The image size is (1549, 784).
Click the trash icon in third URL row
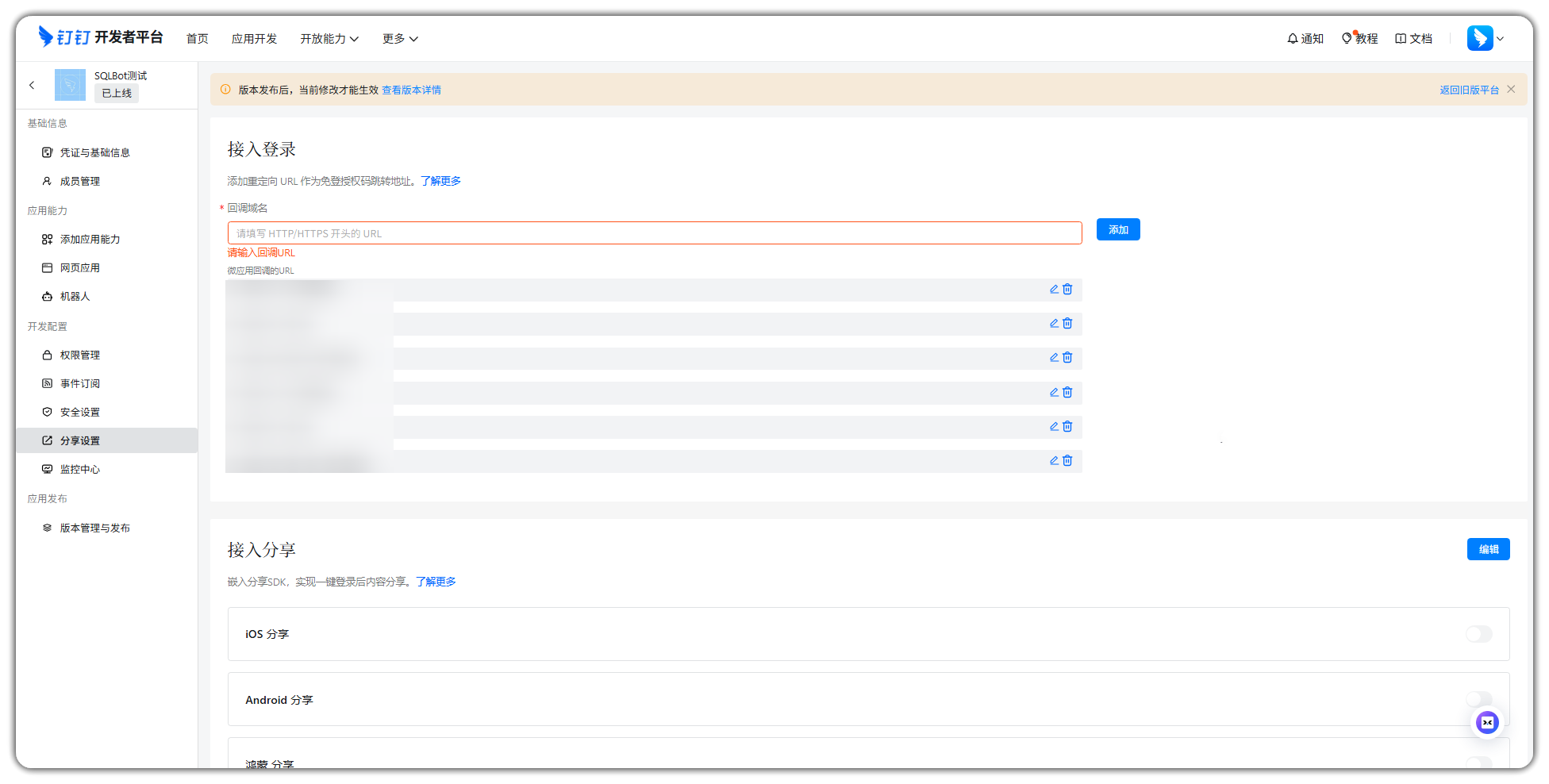1067,358
